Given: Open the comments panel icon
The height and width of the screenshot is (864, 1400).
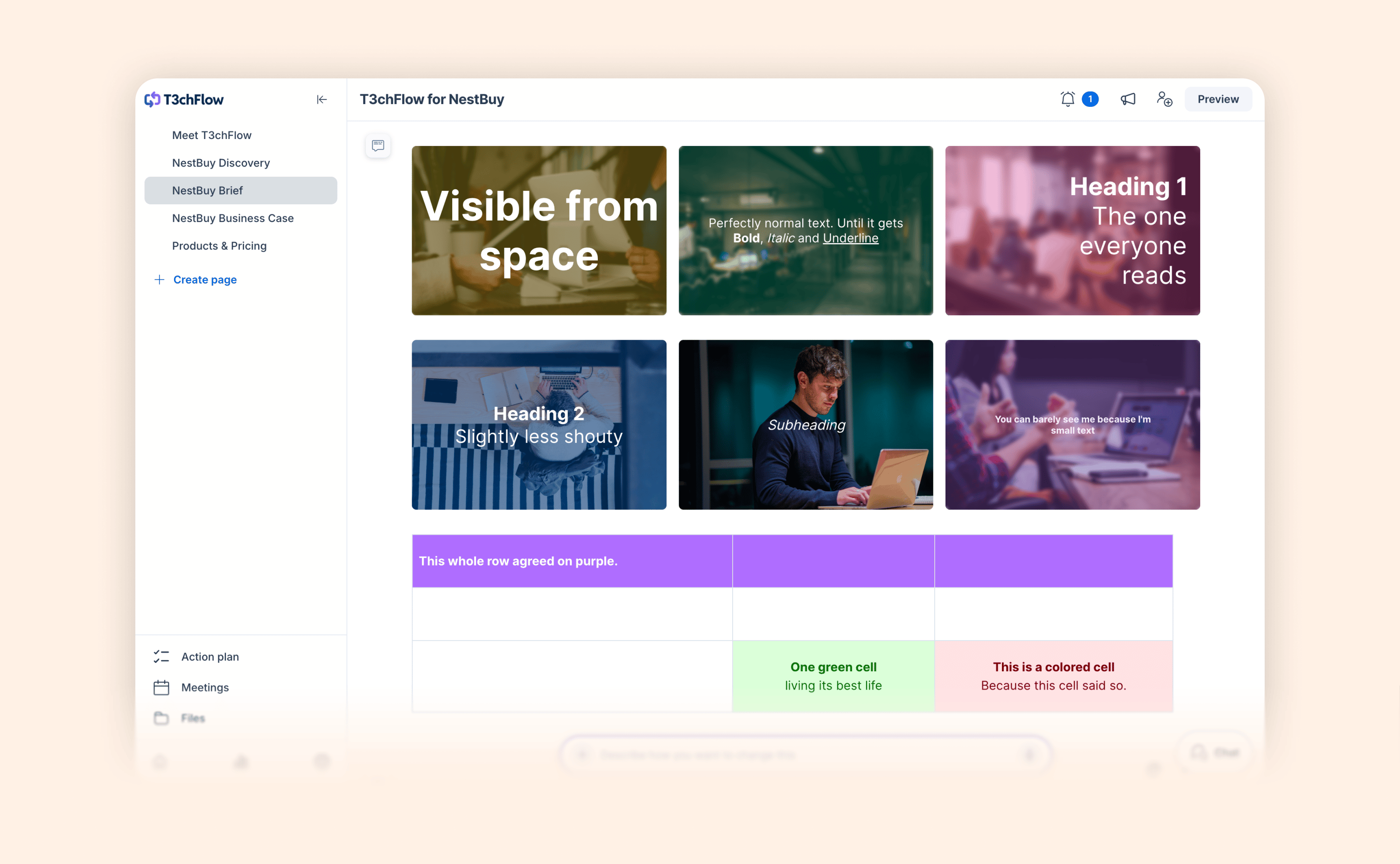Looking at the screenshot, I should point(378,146).
